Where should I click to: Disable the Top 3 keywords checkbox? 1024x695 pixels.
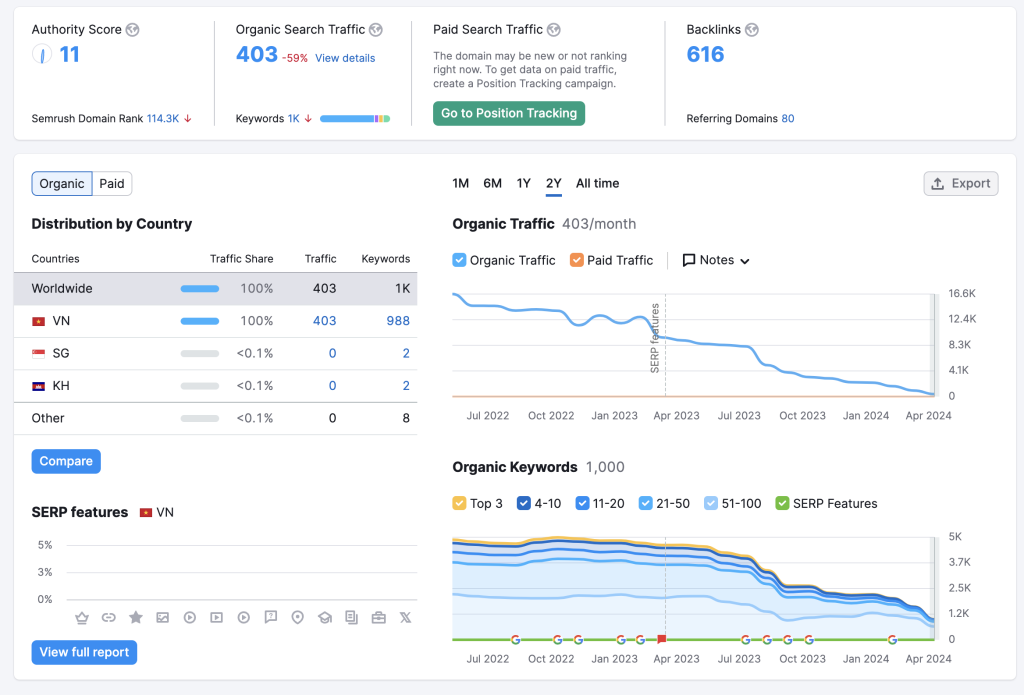point(460,504)
